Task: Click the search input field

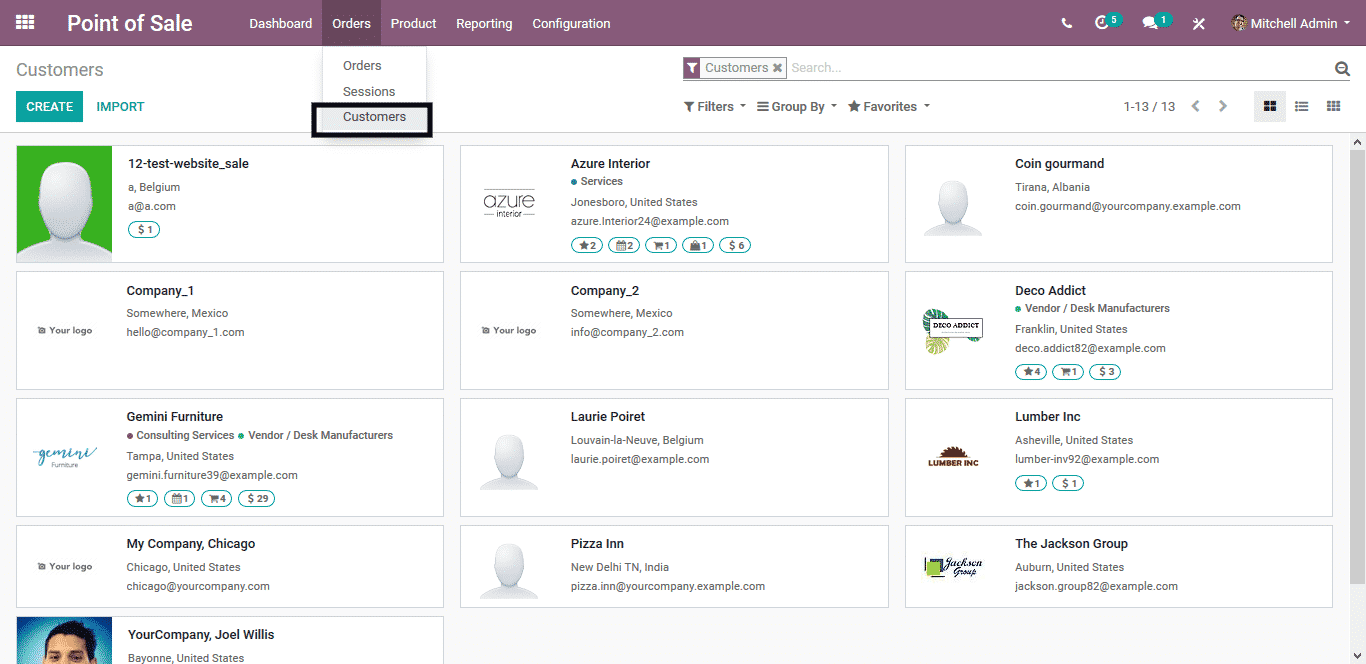Action: tap(1058, 68)
